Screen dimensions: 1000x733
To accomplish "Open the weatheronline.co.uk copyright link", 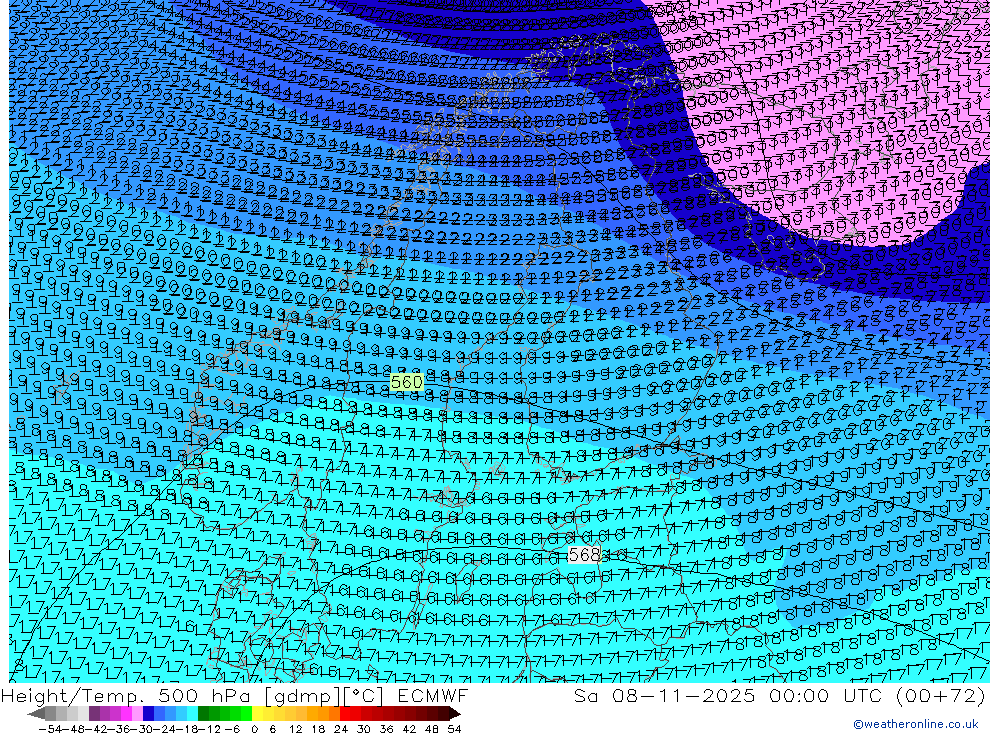I will (916, 724).
